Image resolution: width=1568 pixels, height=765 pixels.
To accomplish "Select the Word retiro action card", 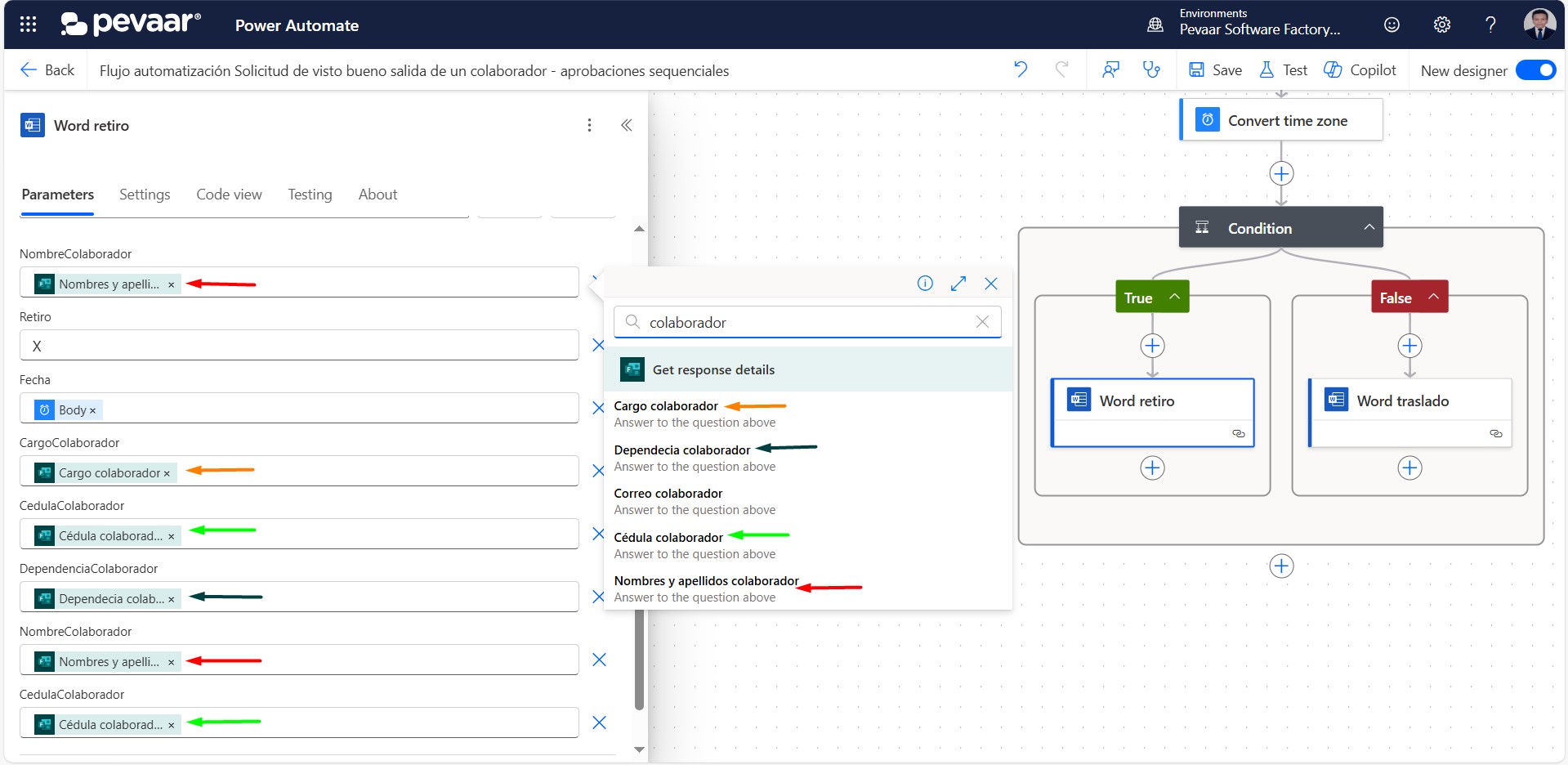I will click(1152, 413).
